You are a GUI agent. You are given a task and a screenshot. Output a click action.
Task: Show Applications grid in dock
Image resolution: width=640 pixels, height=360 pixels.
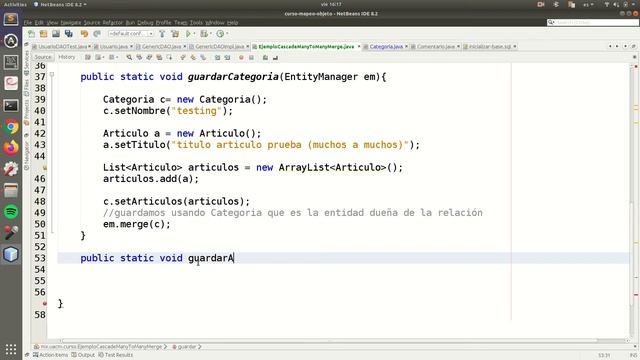11,349
